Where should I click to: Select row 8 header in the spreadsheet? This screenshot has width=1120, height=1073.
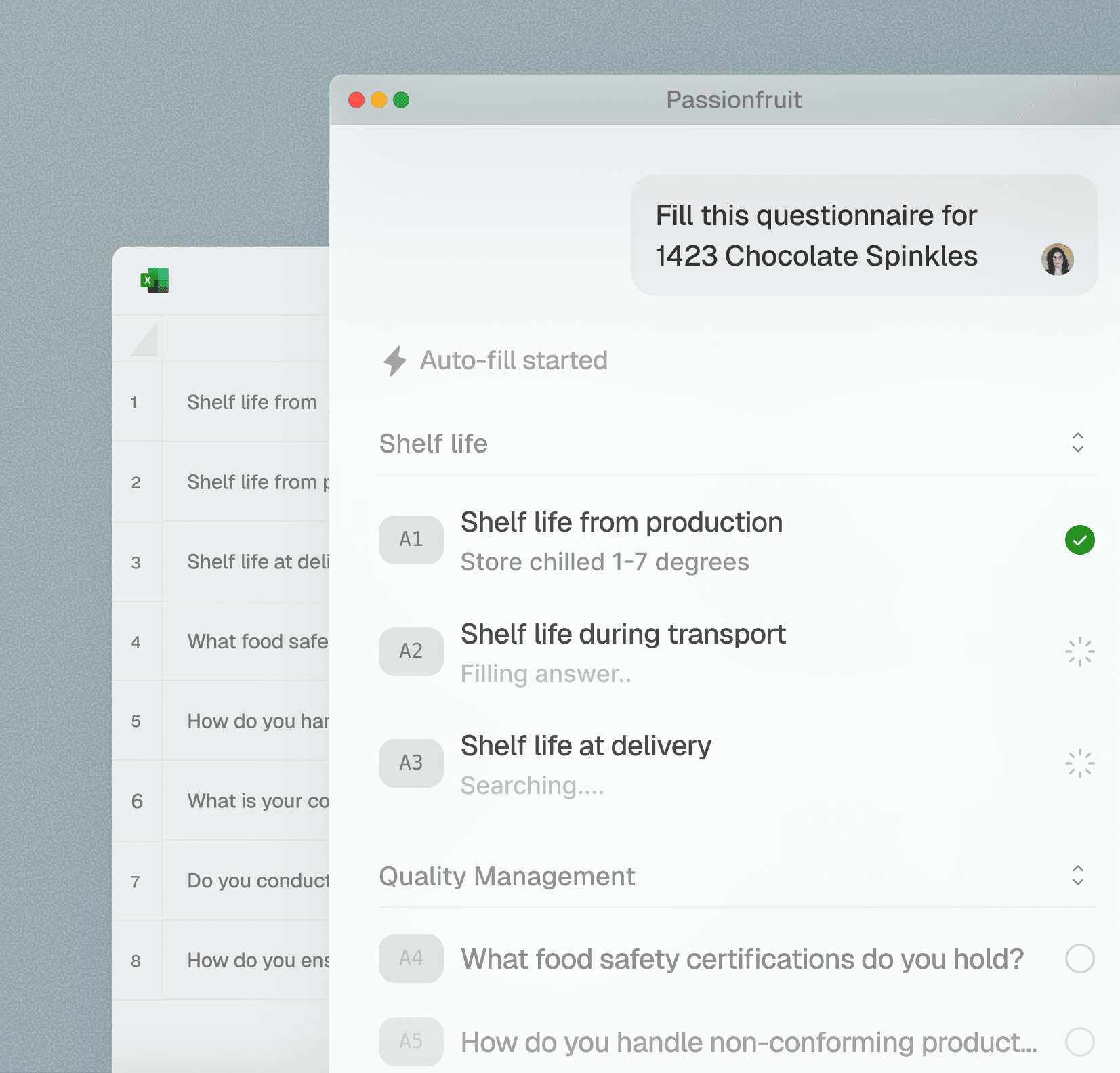(x=138, y=961)
